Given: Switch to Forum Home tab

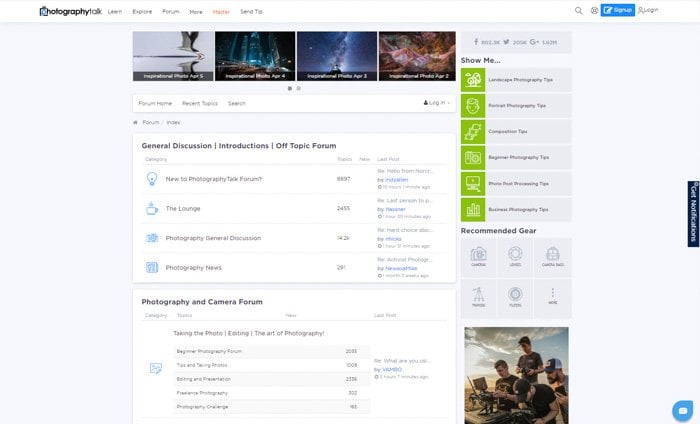Looking at the screenshot, I should coord(155,104).
